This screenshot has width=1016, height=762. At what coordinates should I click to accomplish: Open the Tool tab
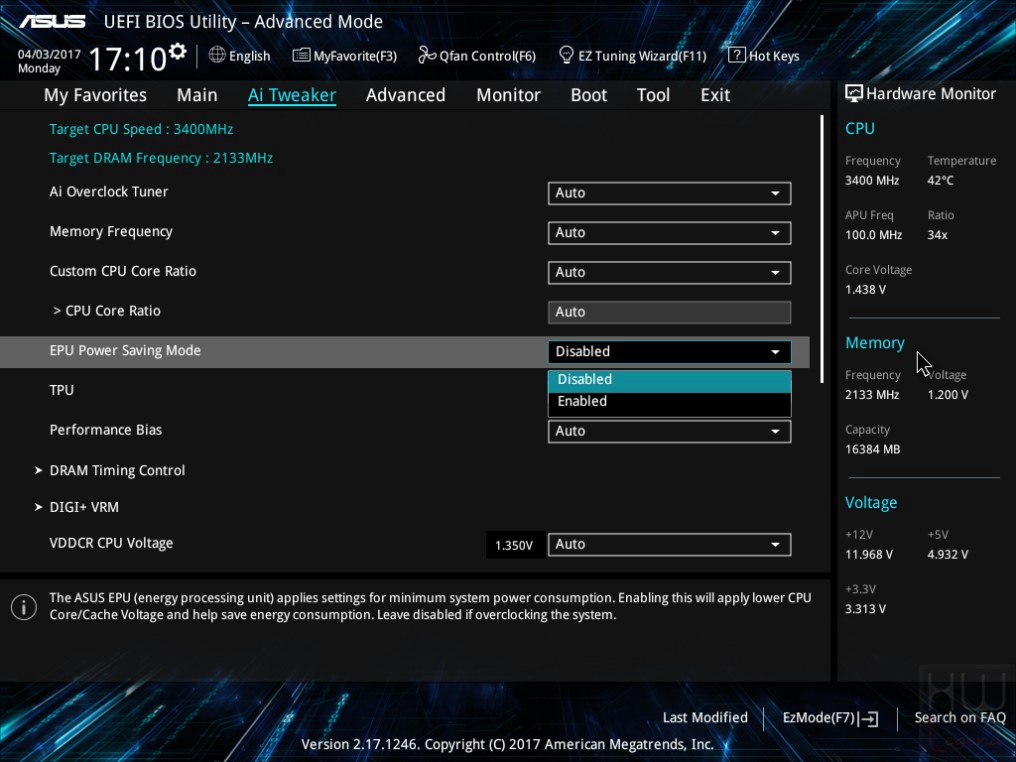(653, 95)
